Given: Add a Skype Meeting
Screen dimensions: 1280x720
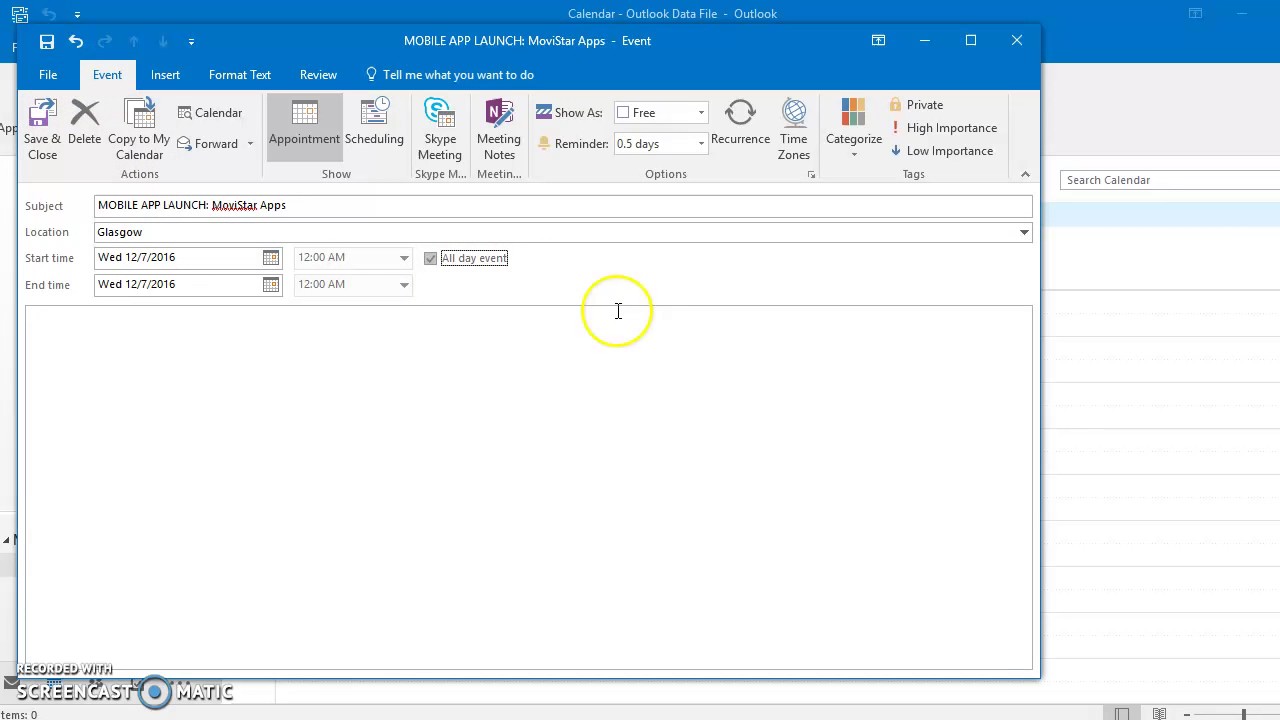Looking at the screenshot, I should click(440, 130).
